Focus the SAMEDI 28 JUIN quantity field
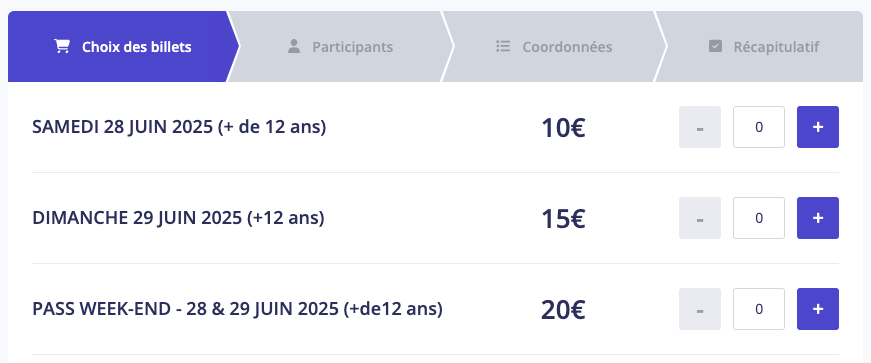 pyautogui.click(x=759, y=127)
